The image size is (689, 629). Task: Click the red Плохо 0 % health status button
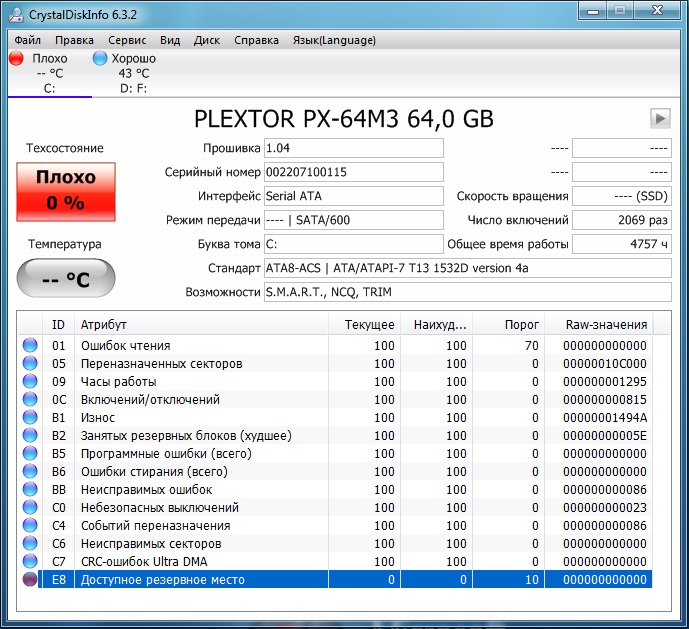(x=66, y=192)
